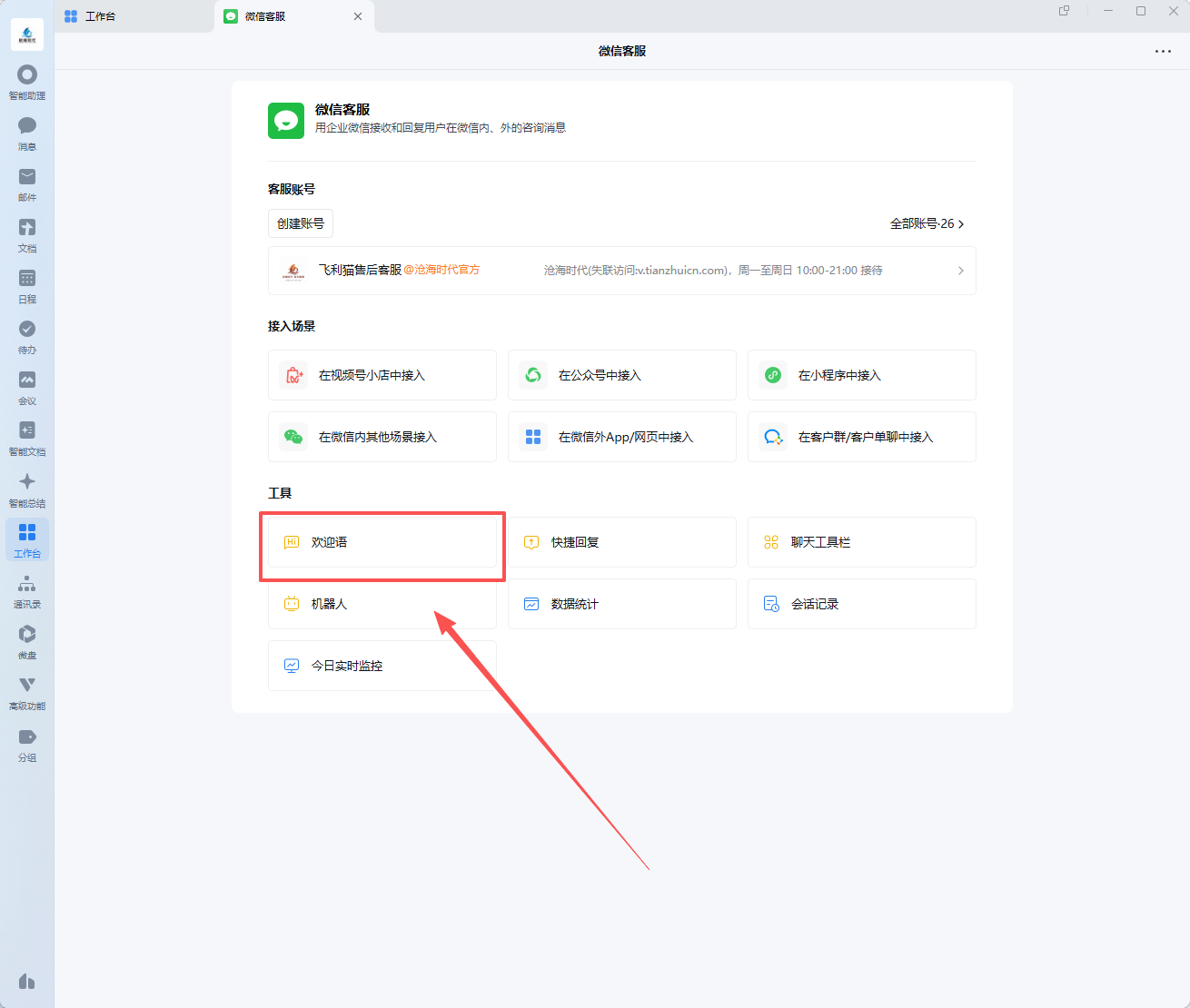
Task: Click the 工具 section heading
Action: pyautogui.click(x=280, y=493)
